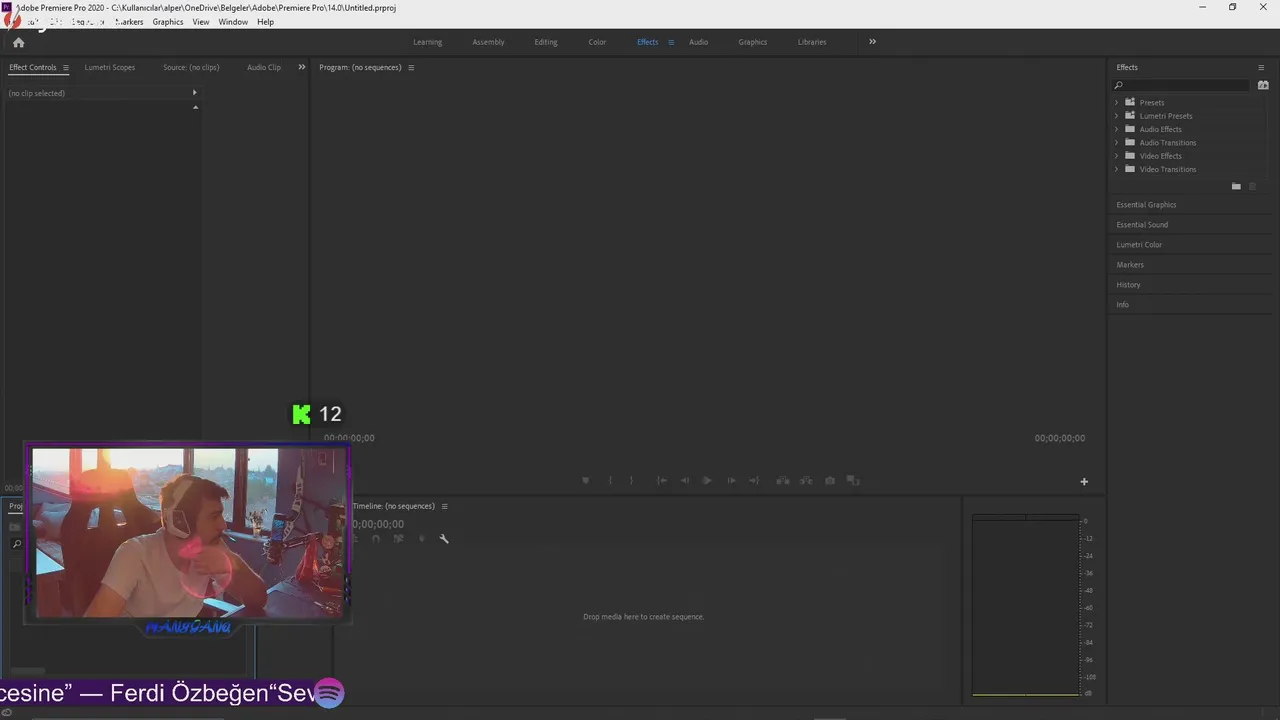Open the Program monitor panel menu
1280x720 pixels.
click(411, 68)
